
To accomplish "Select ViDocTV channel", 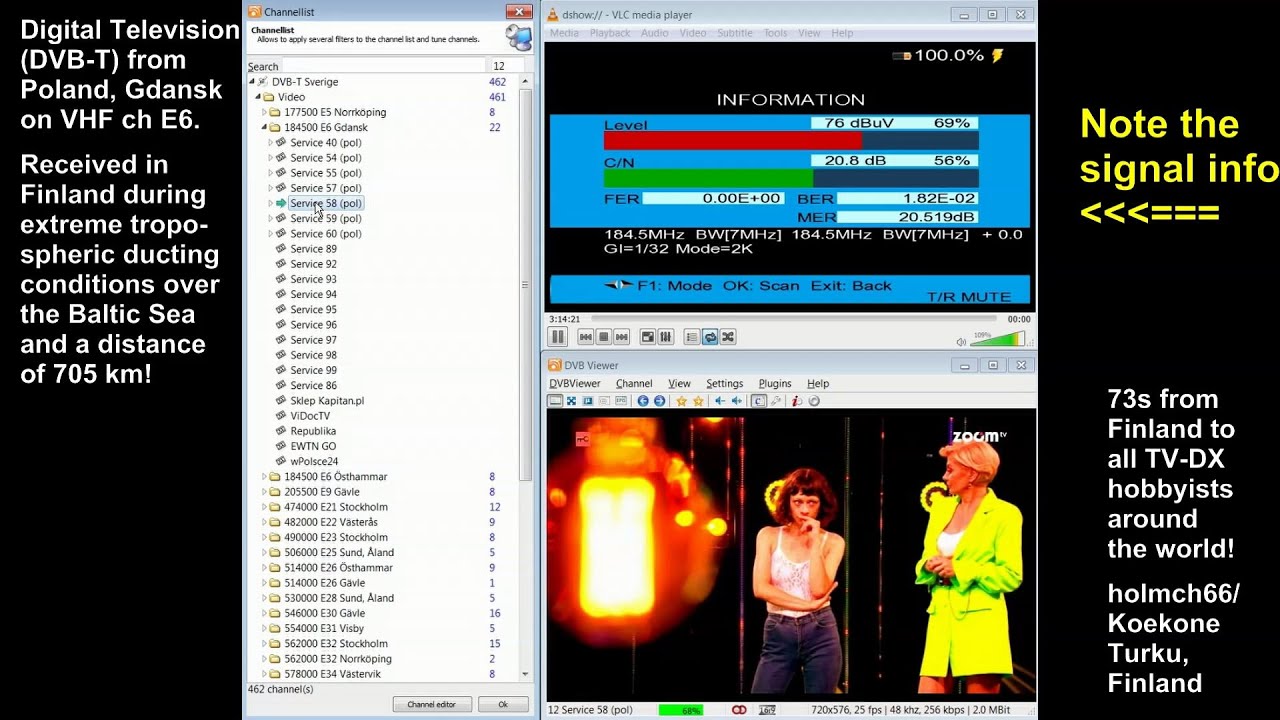I will tap(310, 416).
